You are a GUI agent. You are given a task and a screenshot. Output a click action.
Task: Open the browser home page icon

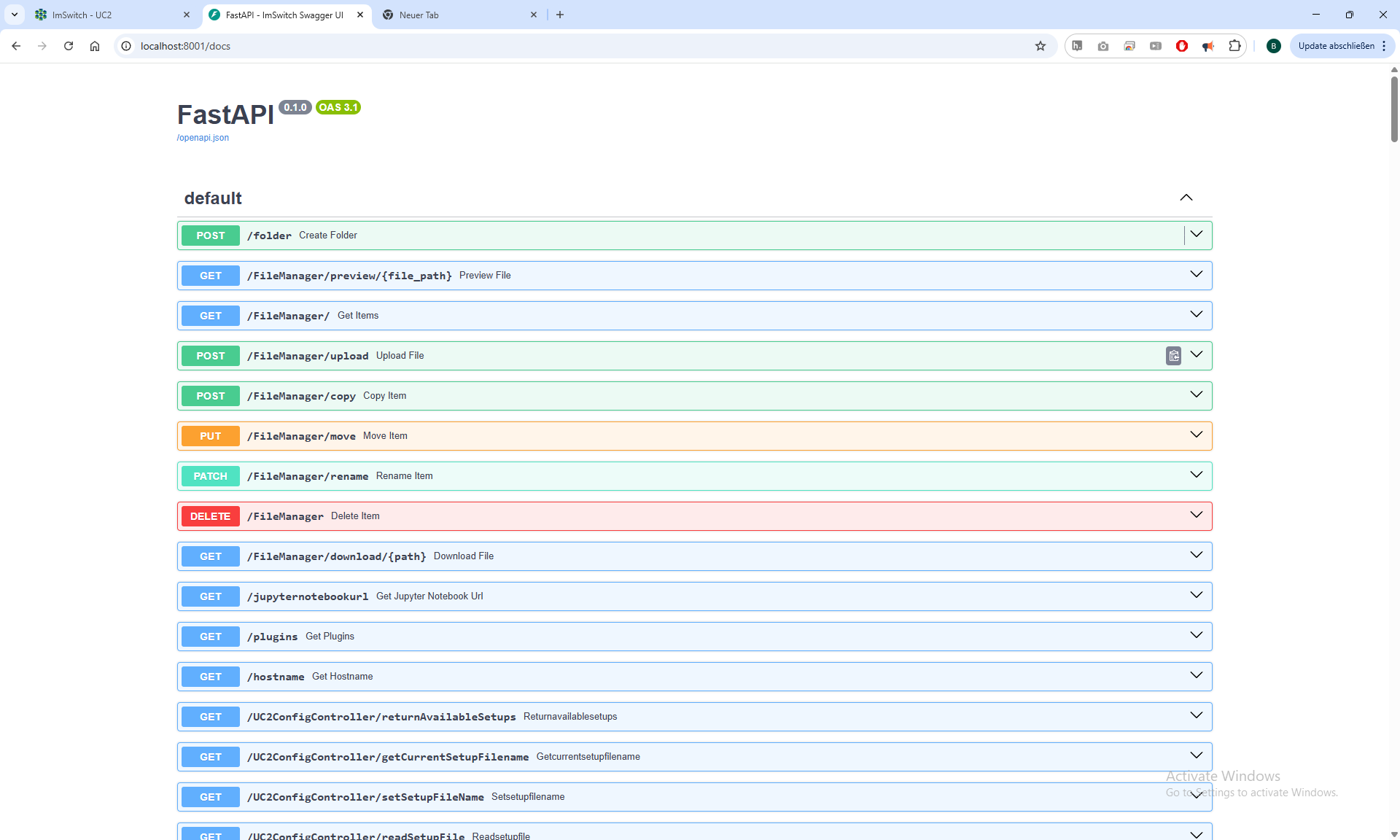pos(95,46)
